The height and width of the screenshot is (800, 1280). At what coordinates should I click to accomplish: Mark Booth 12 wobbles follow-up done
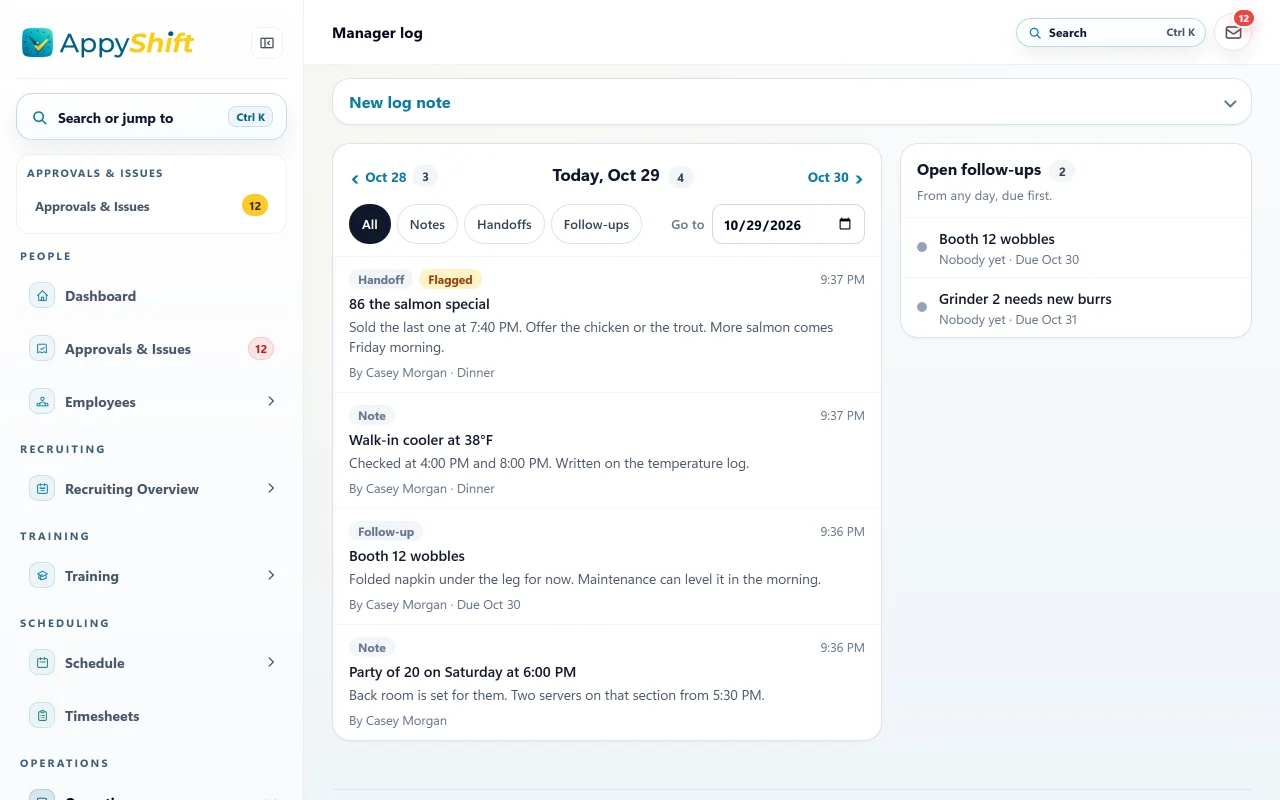[922, 247]
